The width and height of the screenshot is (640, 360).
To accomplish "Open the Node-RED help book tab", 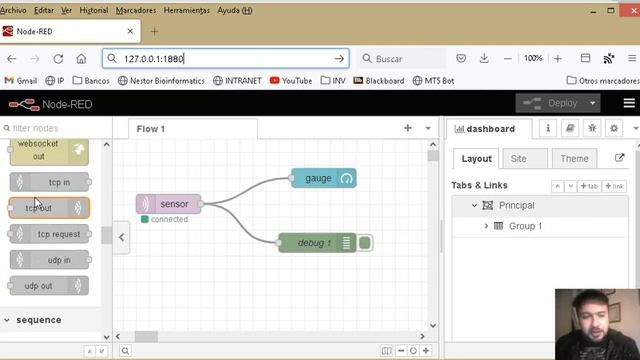I will coord(570,129).
